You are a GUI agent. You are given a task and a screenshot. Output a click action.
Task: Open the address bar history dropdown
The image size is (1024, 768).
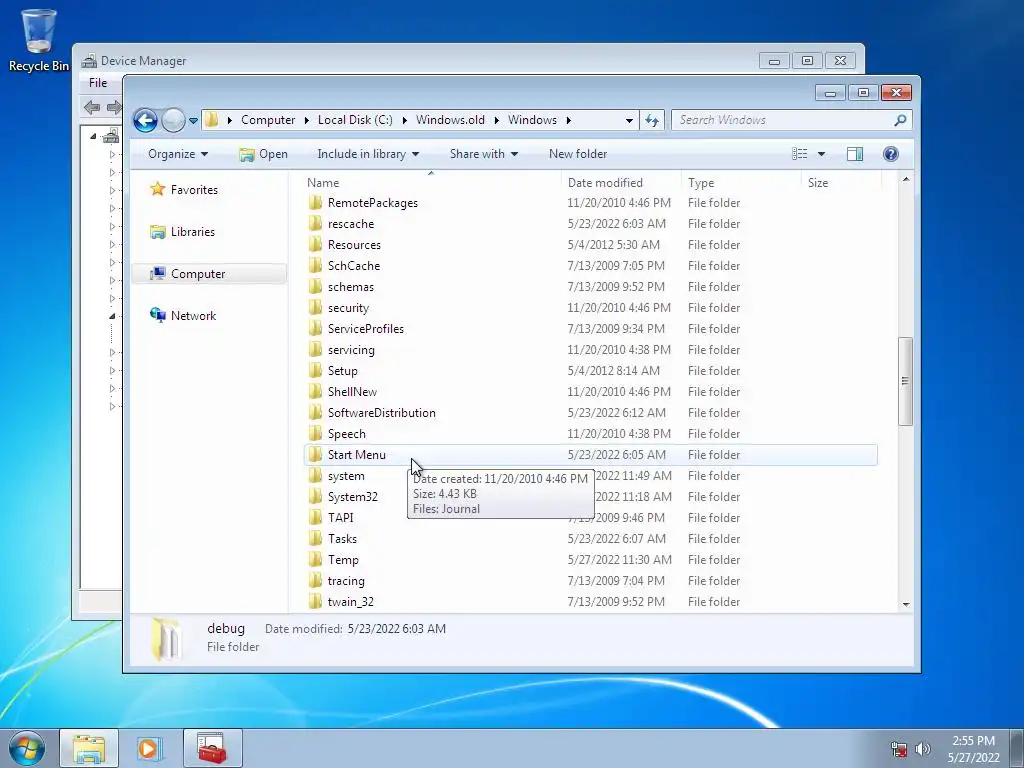pos(629,120)
